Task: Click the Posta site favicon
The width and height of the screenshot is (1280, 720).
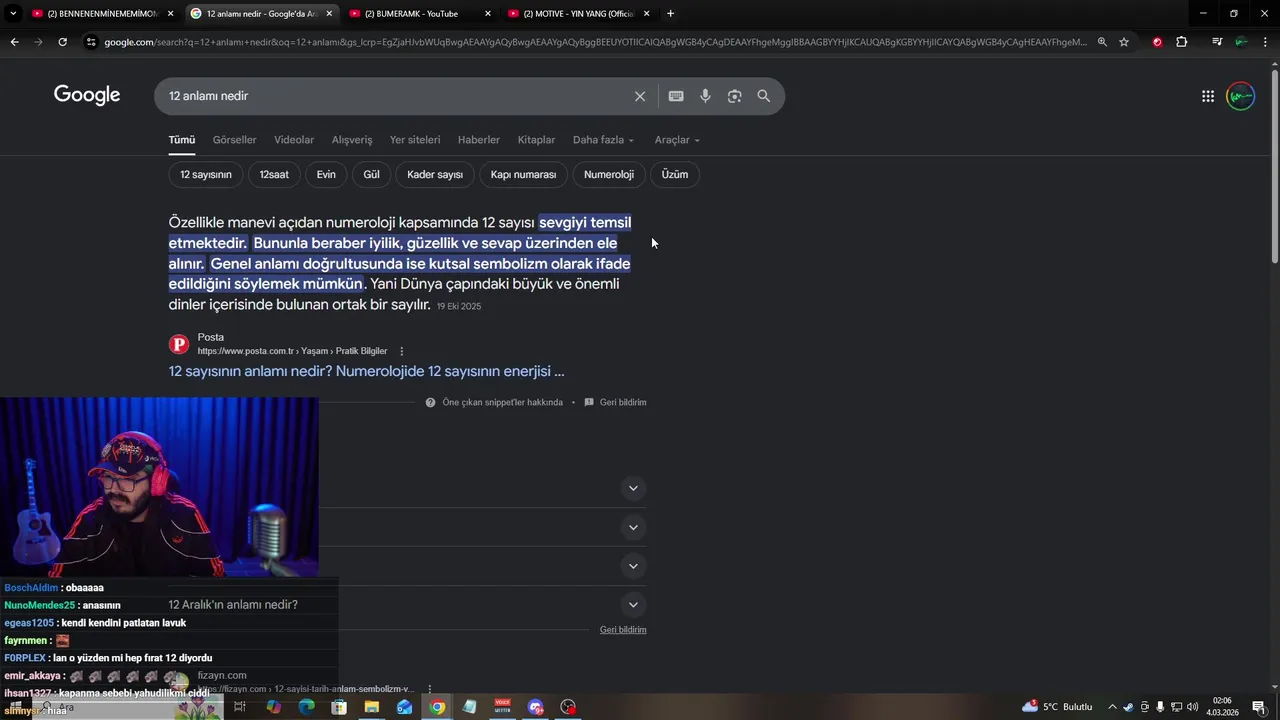Action: (179, 344)
